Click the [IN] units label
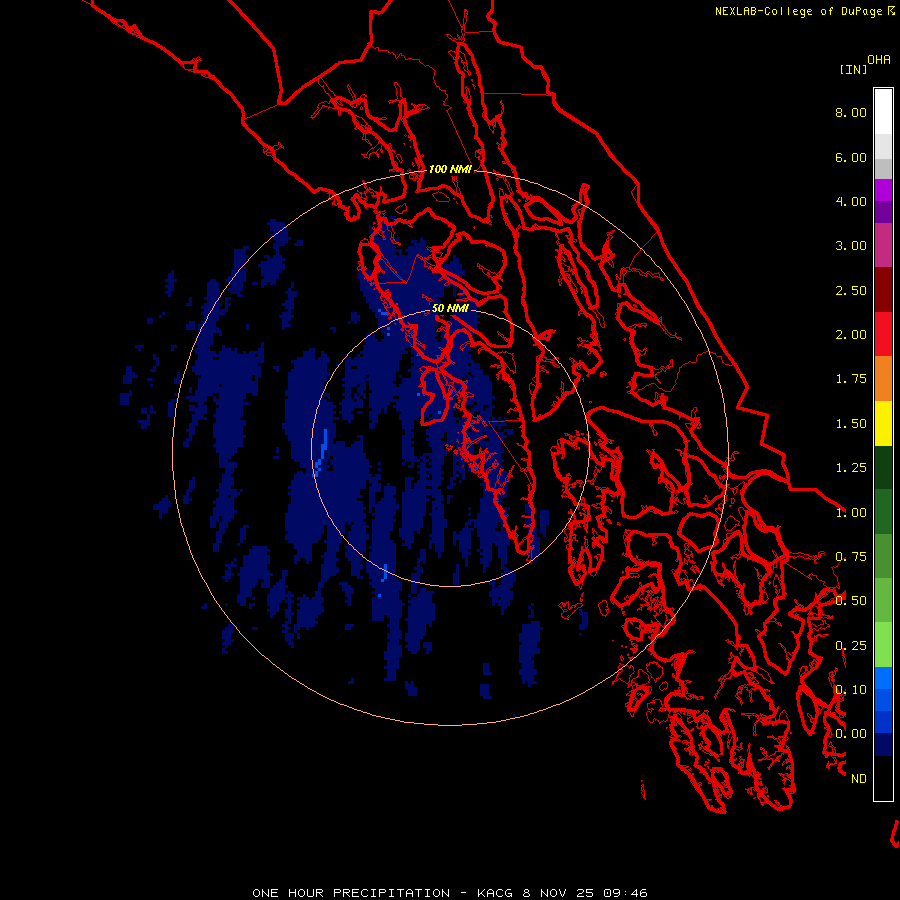Image resolution: width=900 pixels, height=900 pixels. pyautogui.click(x=853, y=69)
